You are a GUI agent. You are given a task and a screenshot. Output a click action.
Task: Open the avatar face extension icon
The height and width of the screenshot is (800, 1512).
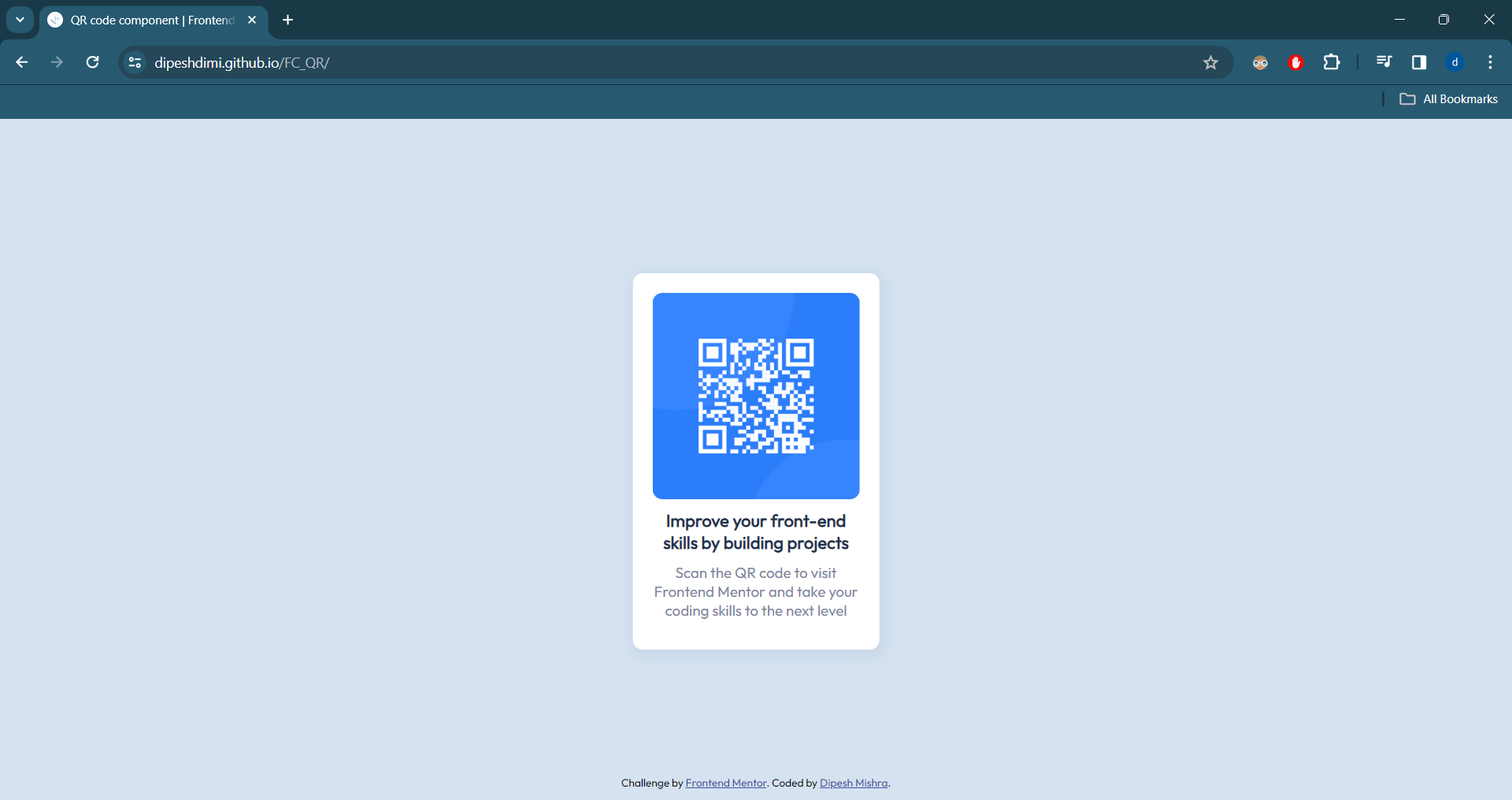coord(1260,62)
